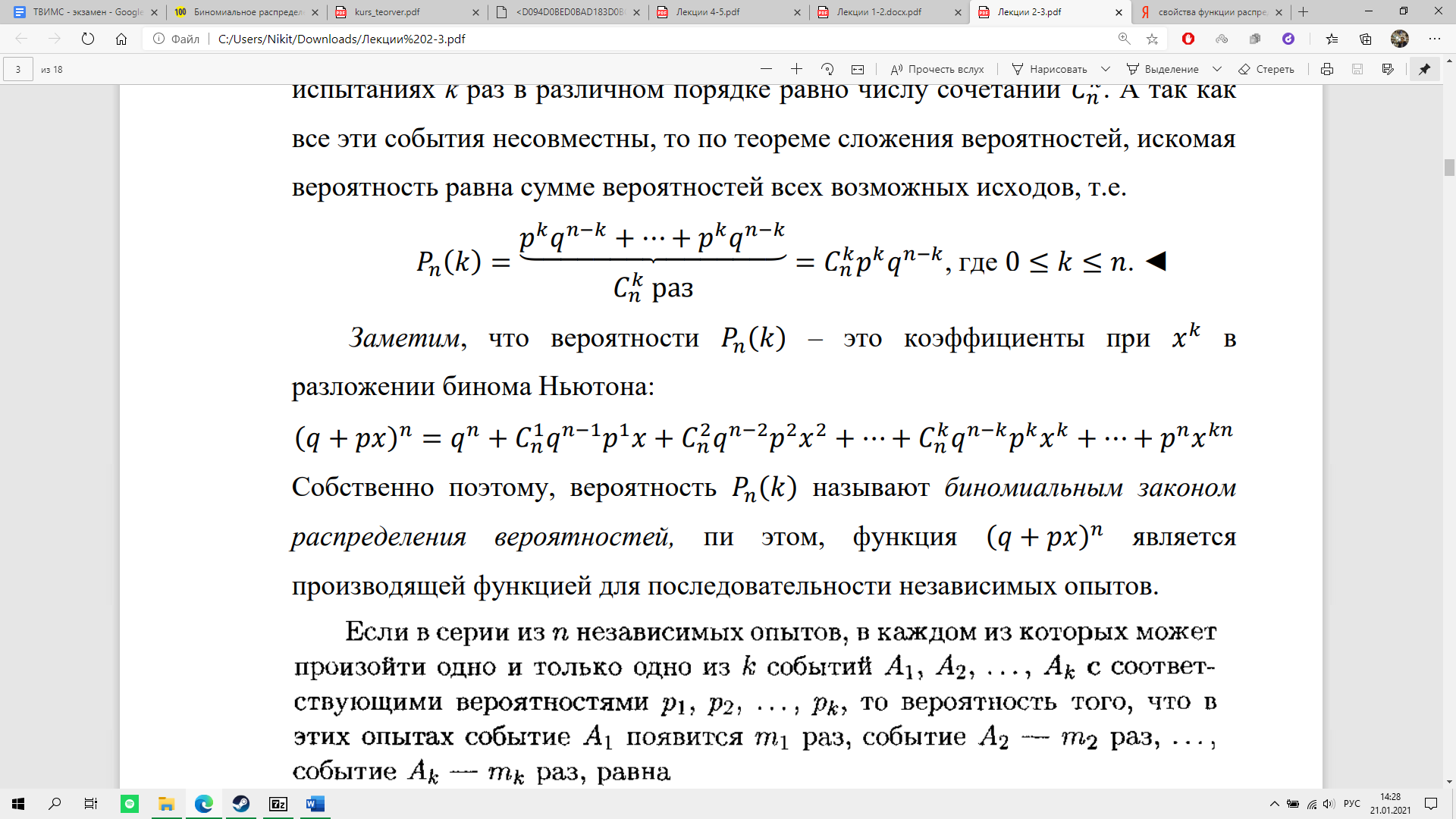Open the purple circular extension icon
The height and width of the screenshot is (819, 1456).
[1288, 39]
